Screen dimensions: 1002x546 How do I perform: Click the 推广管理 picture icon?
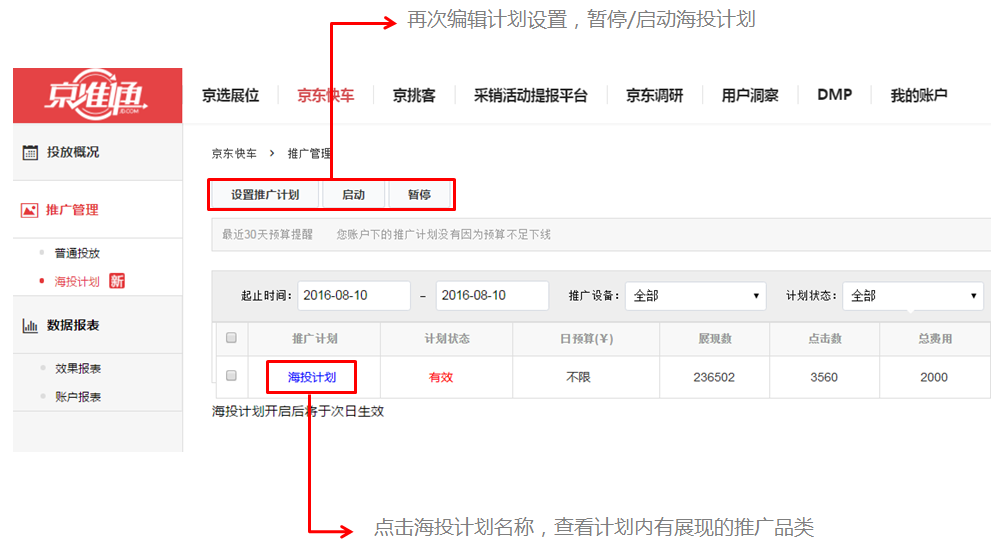point(29,210)
